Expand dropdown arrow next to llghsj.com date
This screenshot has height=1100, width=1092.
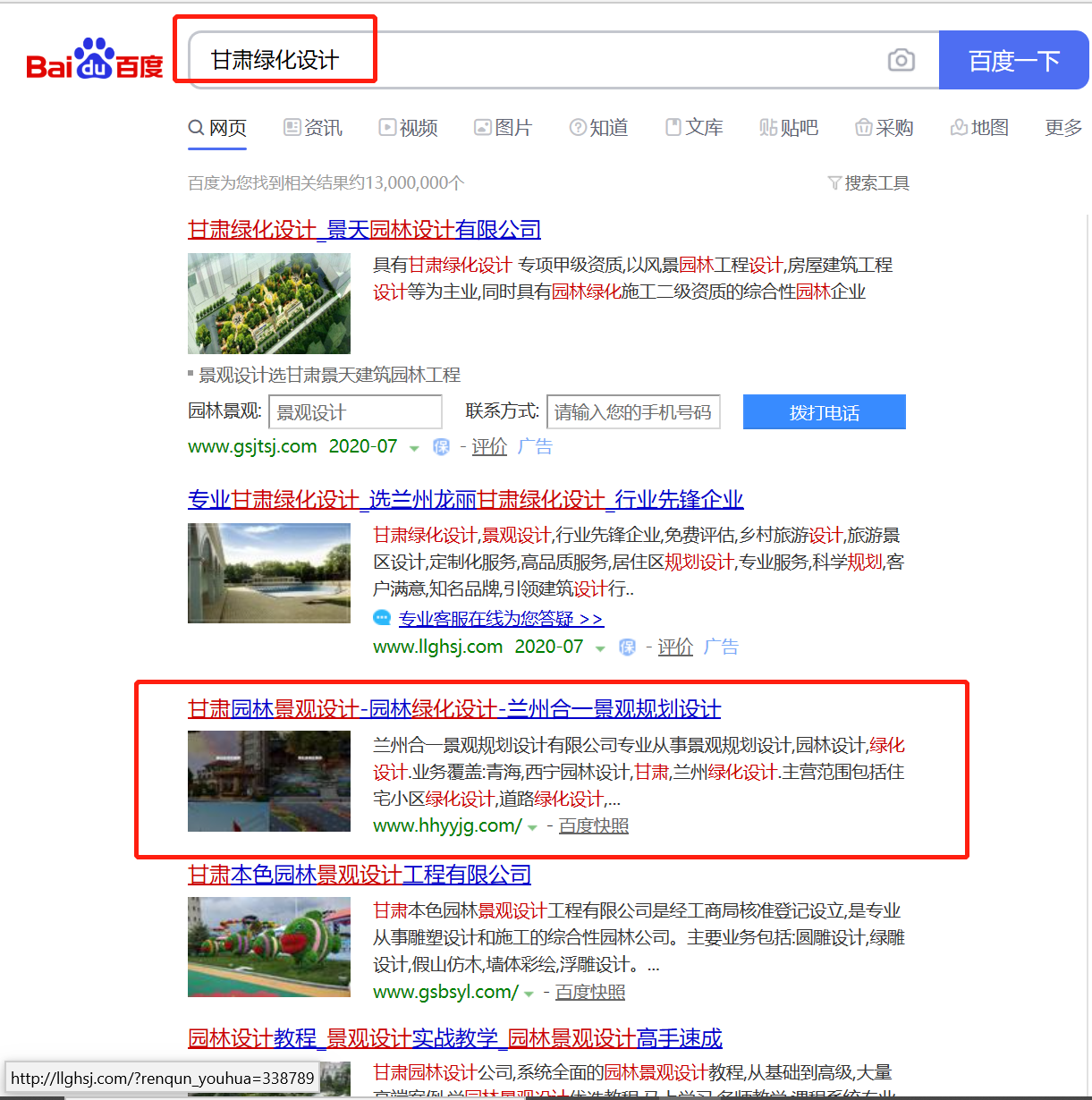600,648
